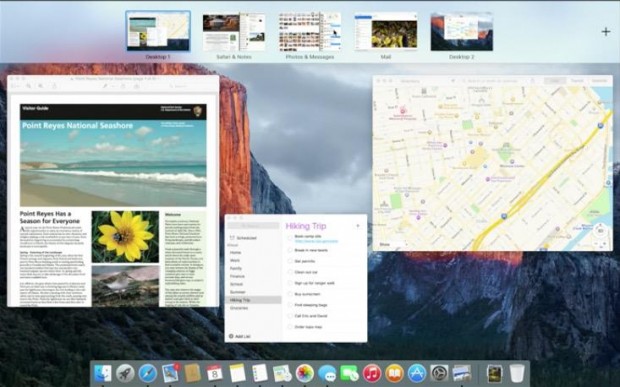Switch to Safari & Notes space

[234, 31]
